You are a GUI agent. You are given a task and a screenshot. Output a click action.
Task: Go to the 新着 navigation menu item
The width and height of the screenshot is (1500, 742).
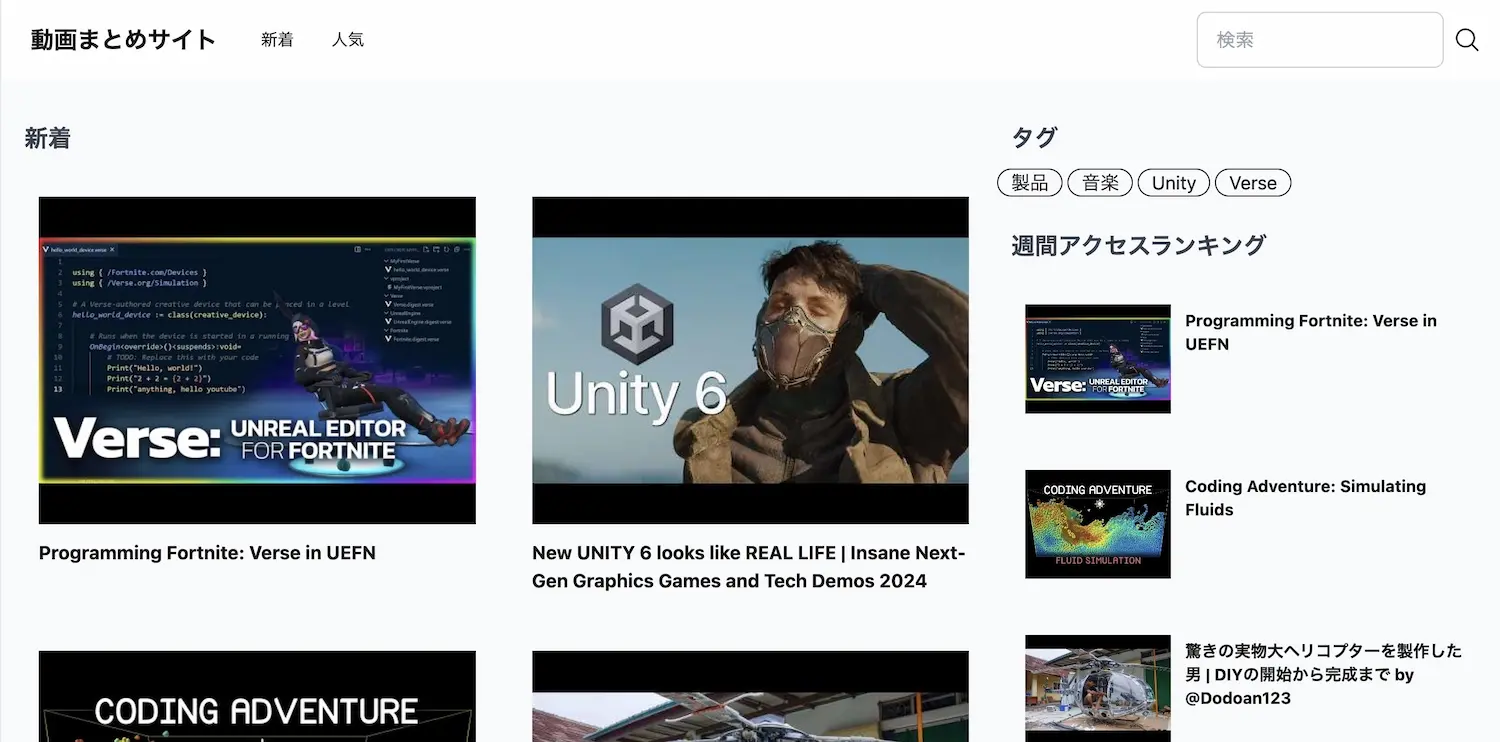tap(277, 40)
